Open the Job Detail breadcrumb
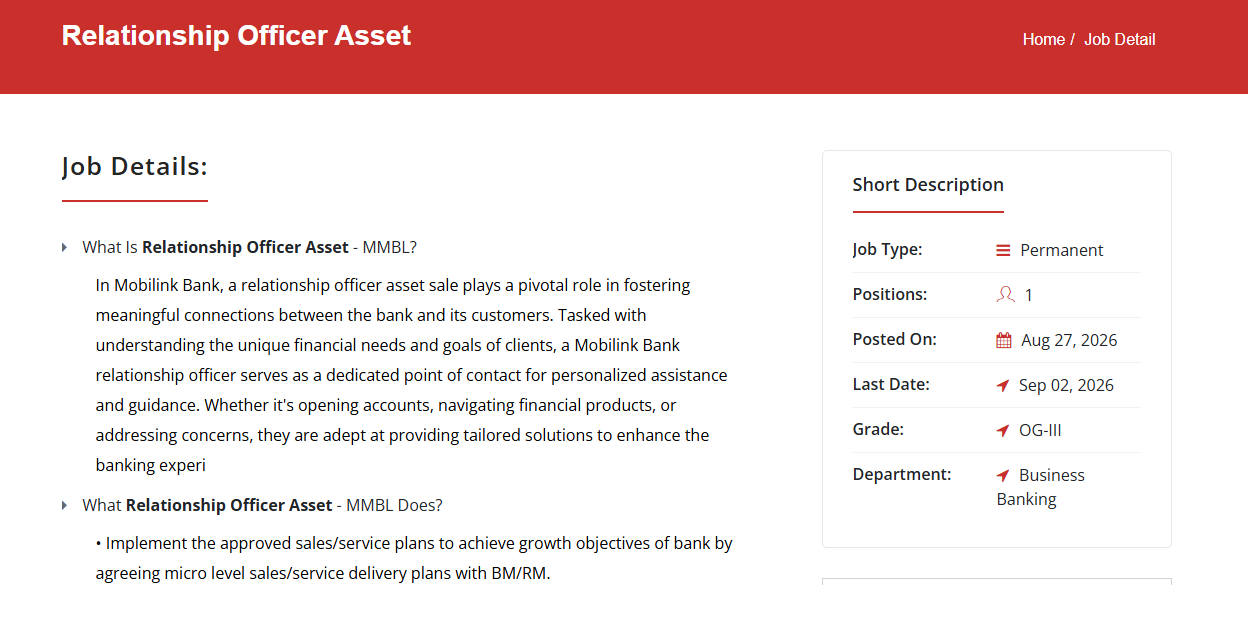This screenshot has width=1248, height=618. point(1120,39)
